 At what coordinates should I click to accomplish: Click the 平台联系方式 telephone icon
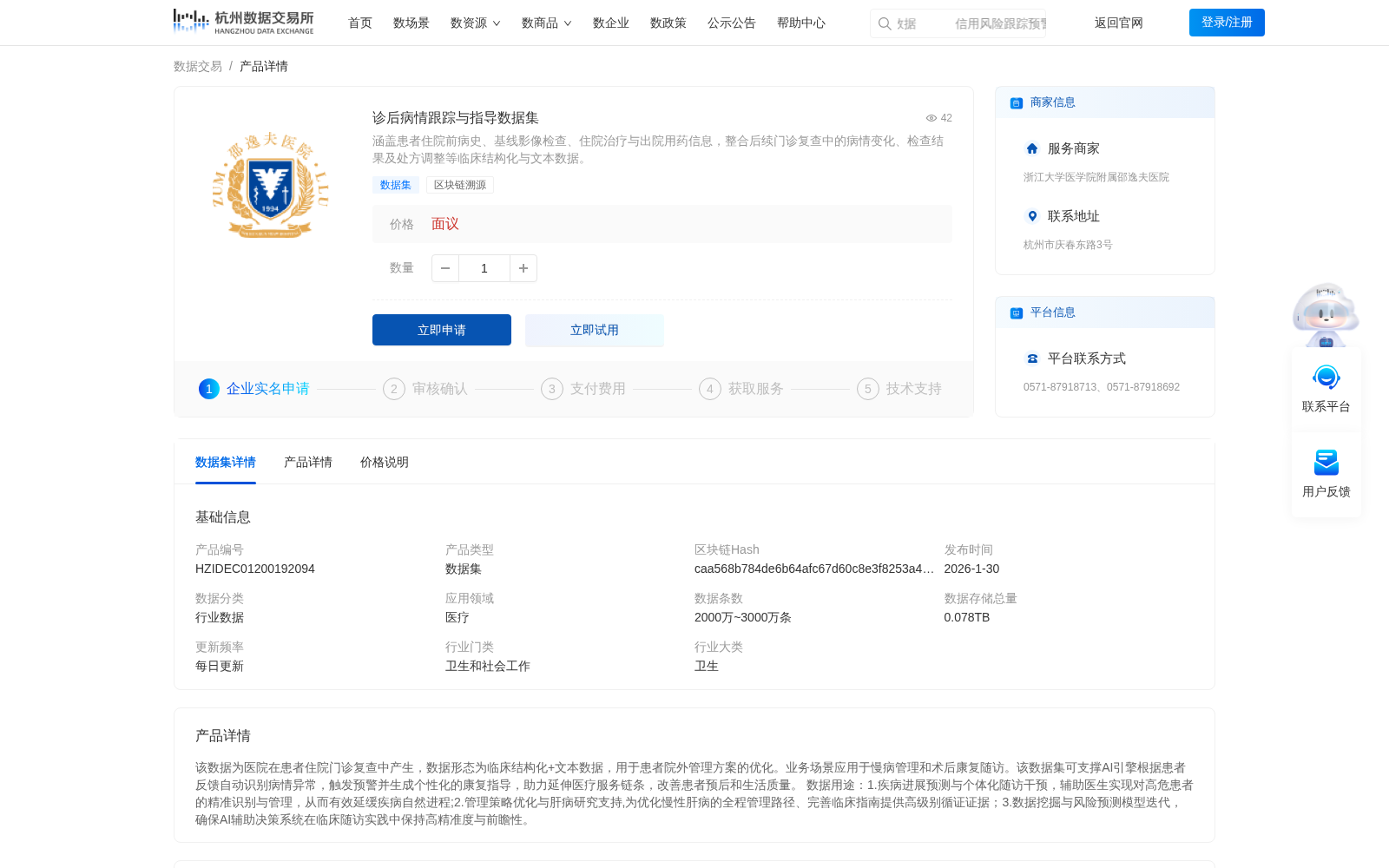1032,358
